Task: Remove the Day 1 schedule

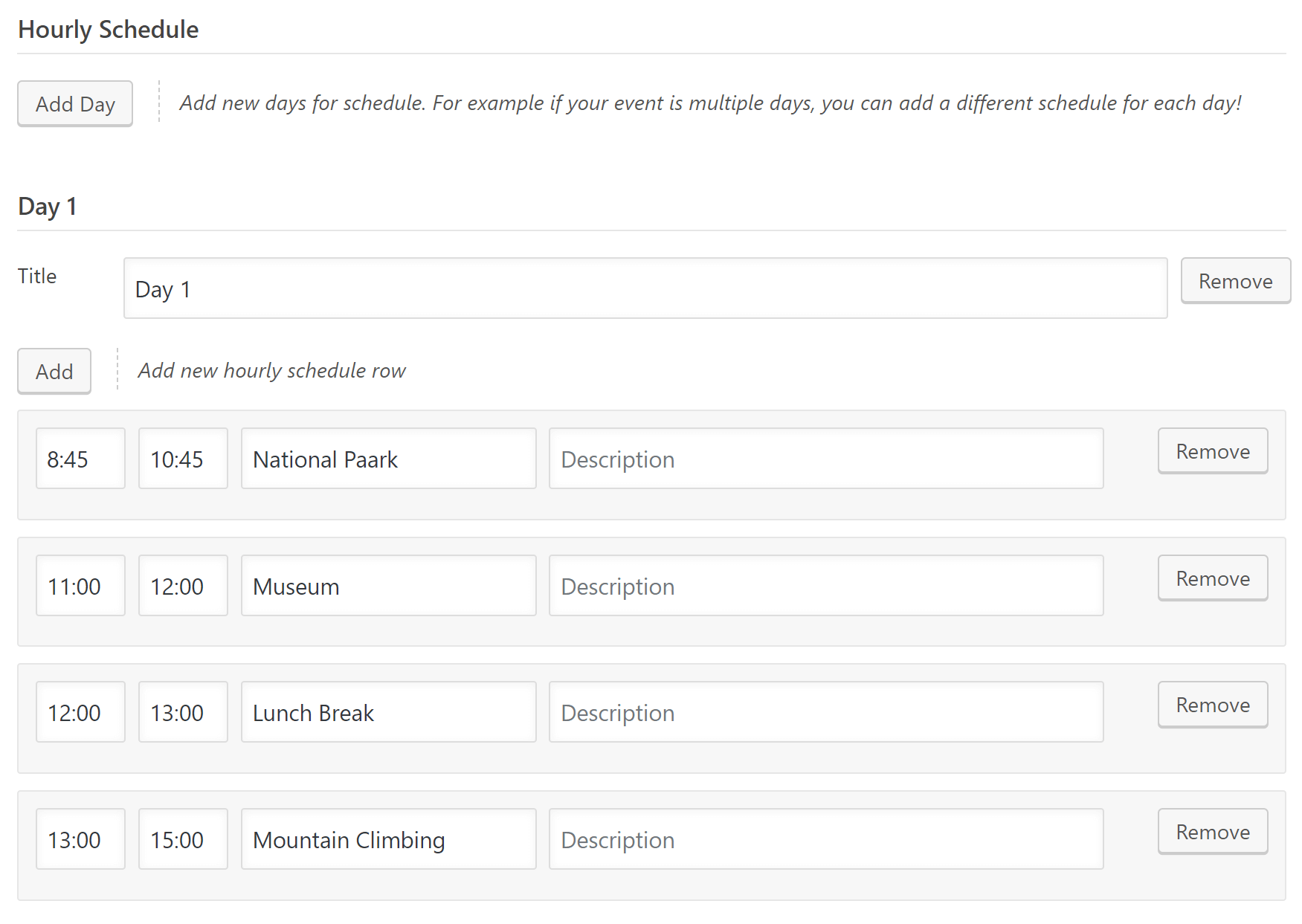Action: point(1235,281)
